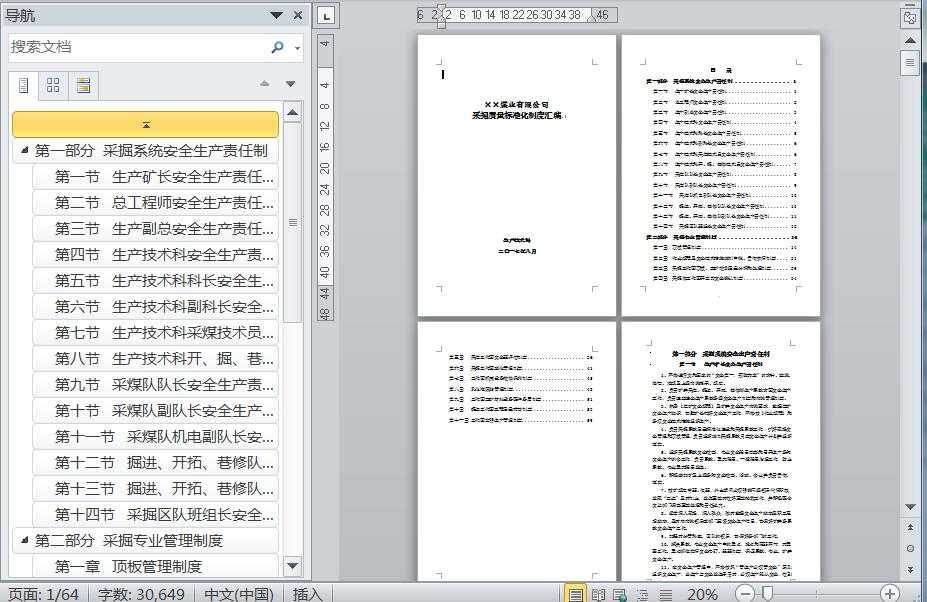Image resolution: width=927 pixels, height=602 pixels.
Task: Click the 20% zoom level button
Action: click(702, 594)
